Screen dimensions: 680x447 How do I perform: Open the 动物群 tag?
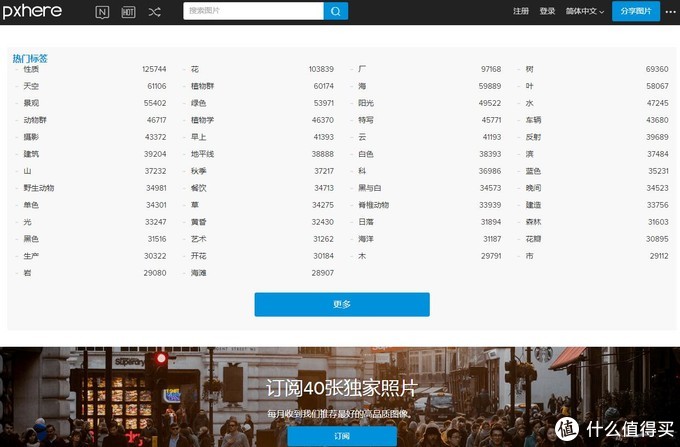tap(35, 120)
